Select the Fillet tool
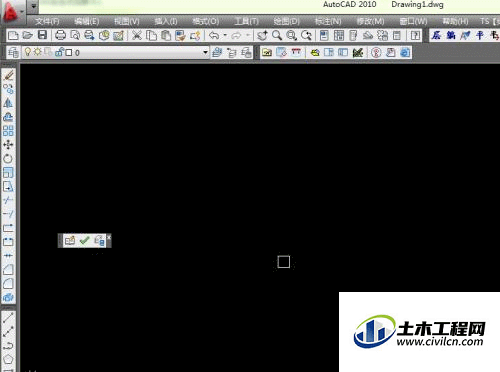 pos(9,284)
